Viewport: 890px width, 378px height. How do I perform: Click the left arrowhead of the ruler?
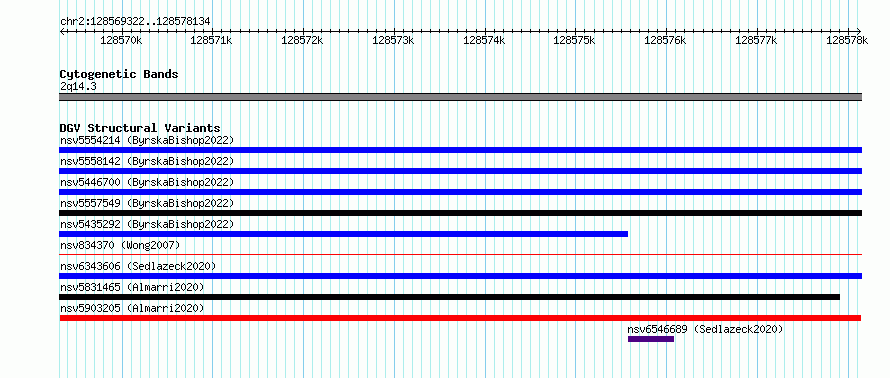coord(62,31)
